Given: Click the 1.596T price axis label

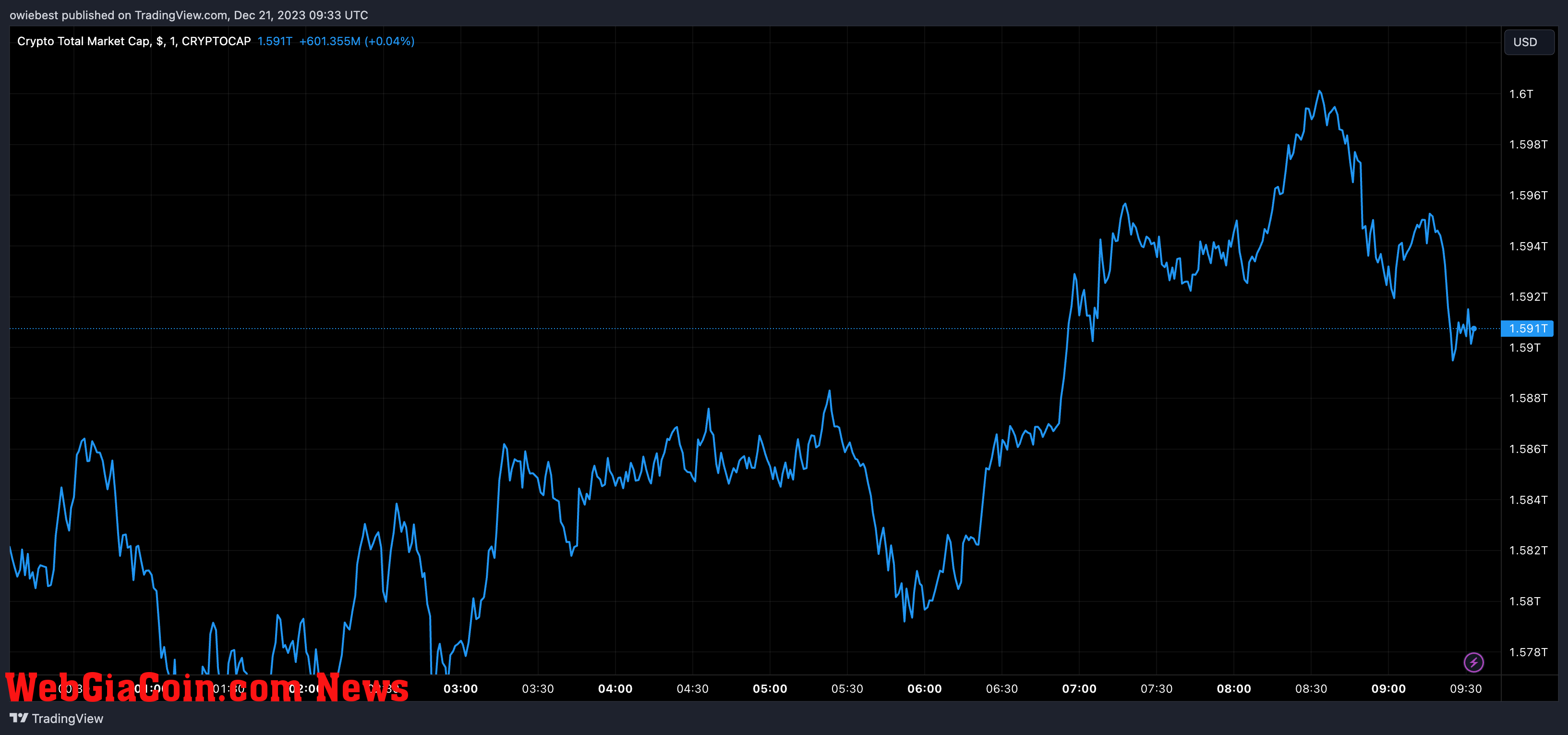Looking at the screenshot, I should pos(1528,196).
